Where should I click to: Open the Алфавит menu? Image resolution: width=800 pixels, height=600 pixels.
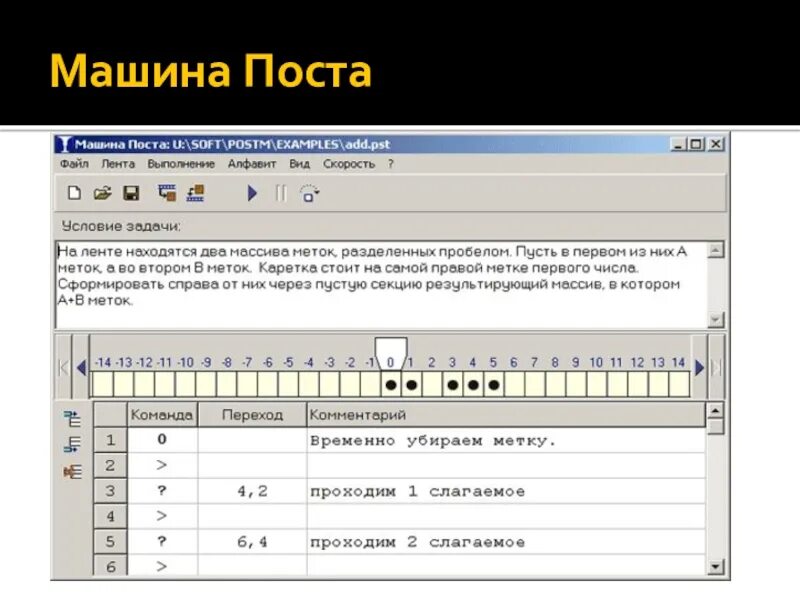[252, 164]
